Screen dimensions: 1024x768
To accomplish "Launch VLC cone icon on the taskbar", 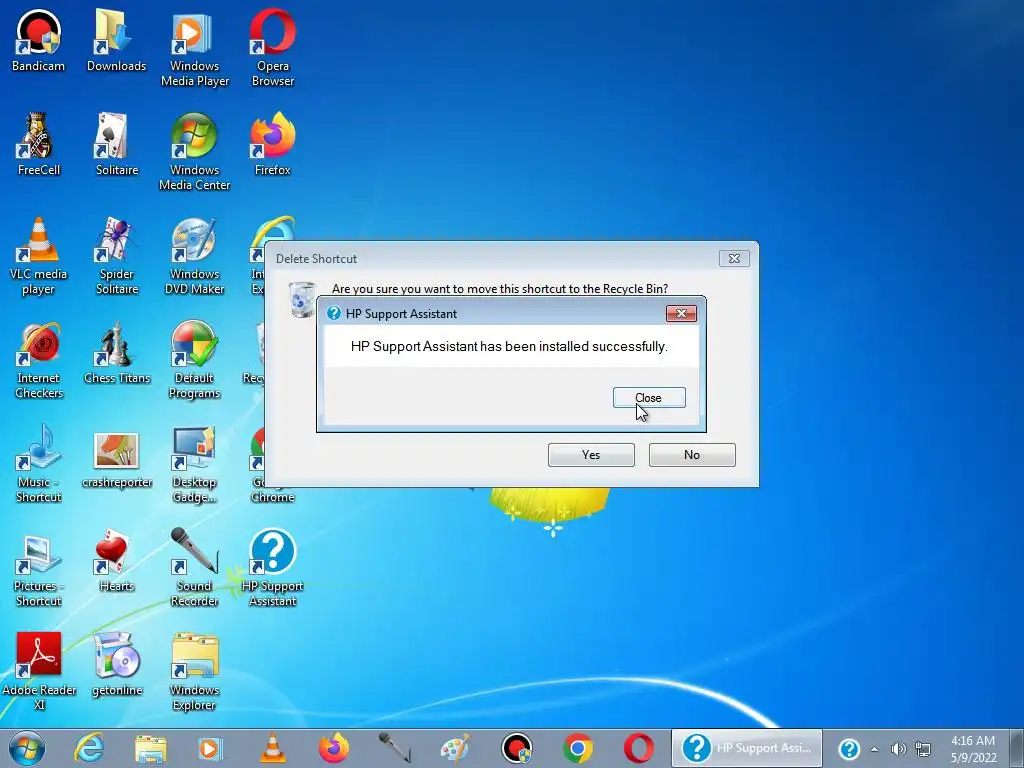I will [272, 748].
